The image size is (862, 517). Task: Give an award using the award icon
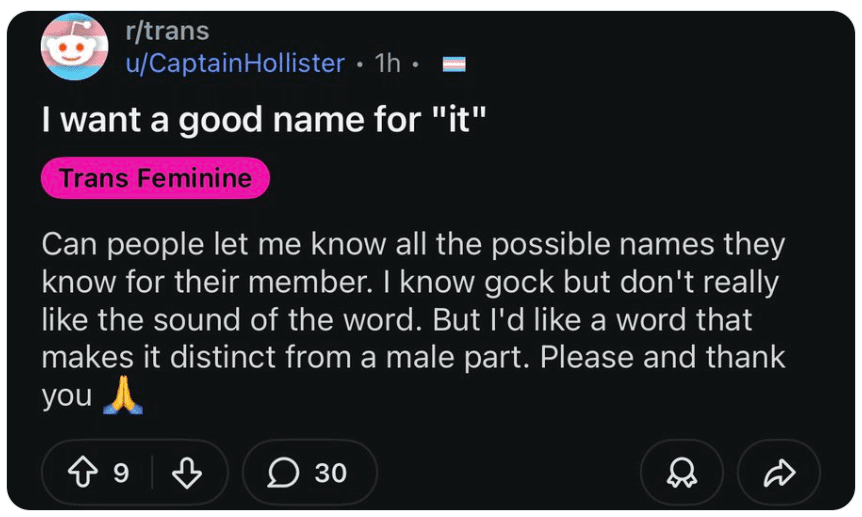coord(682,473)
